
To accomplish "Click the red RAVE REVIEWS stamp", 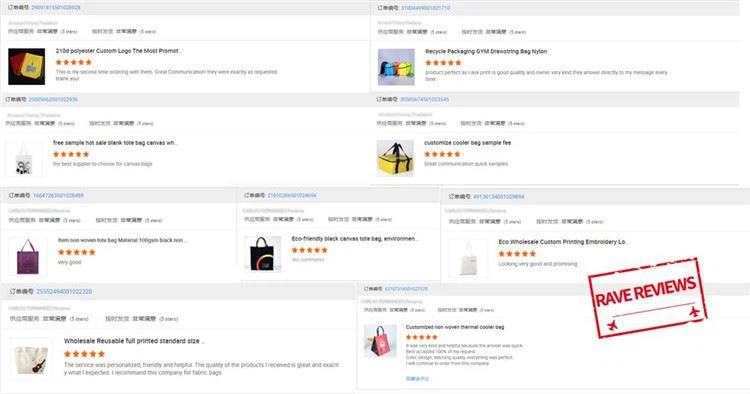I will click(647, 298).
